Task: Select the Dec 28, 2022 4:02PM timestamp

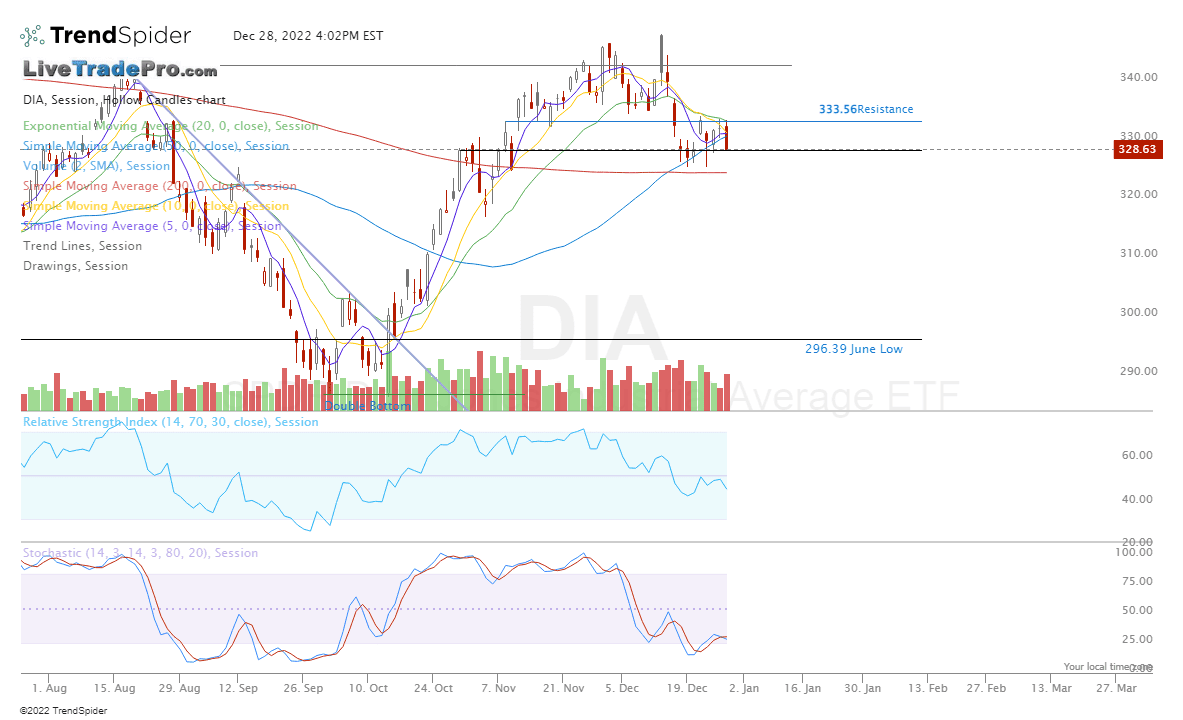Action: click(307, 35)
